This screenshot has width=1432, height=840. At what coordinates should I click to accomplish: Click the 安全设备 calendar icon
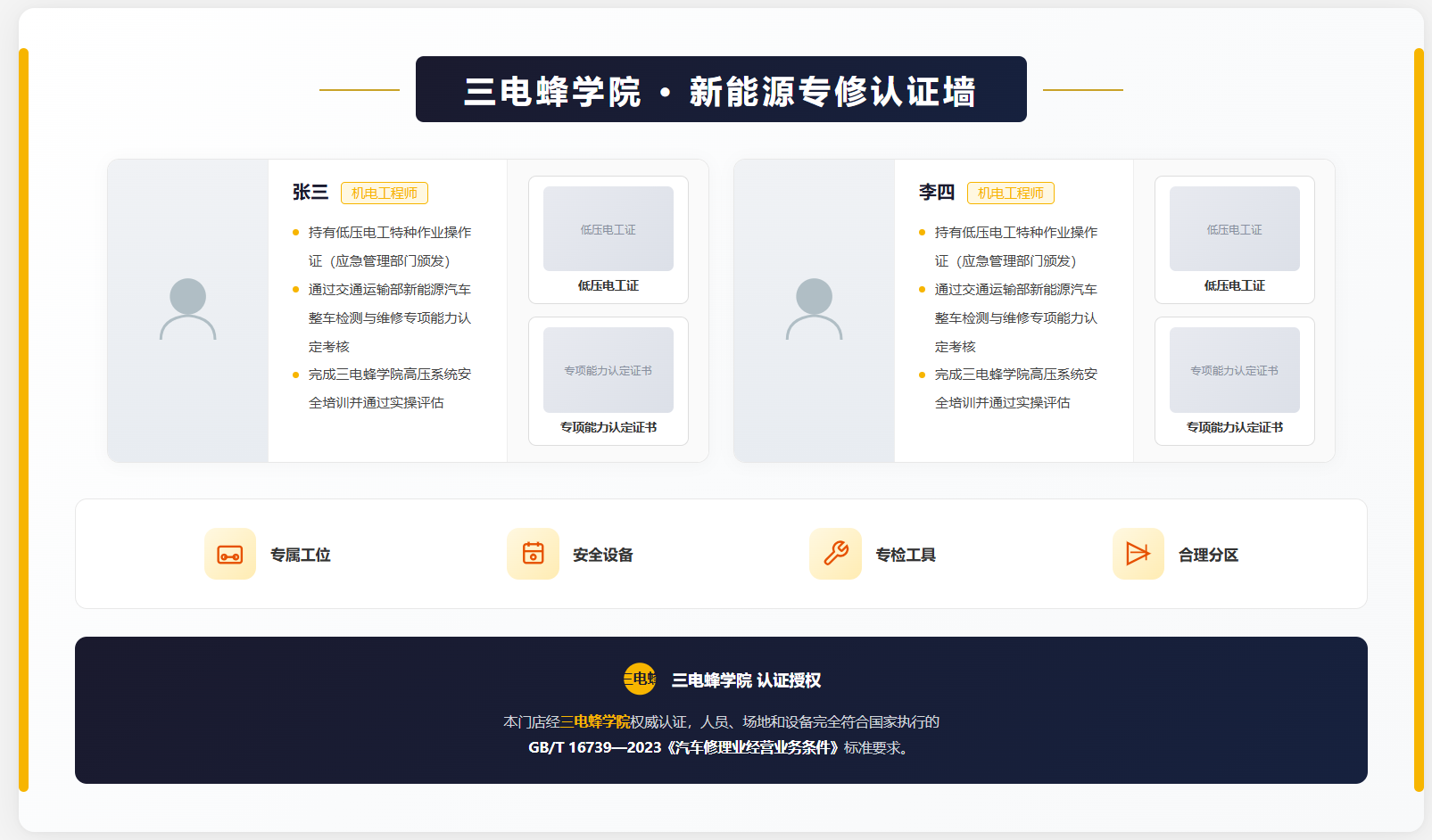[533, 554]
